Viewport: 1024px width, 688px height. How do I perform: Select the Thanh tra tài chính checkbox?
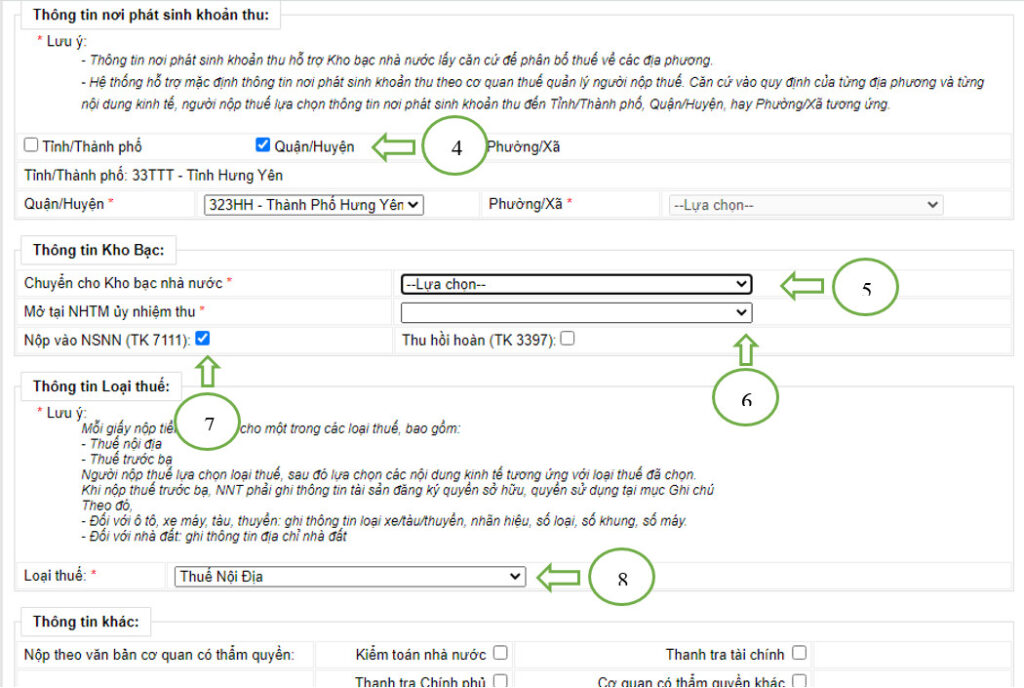click(799, 654)
